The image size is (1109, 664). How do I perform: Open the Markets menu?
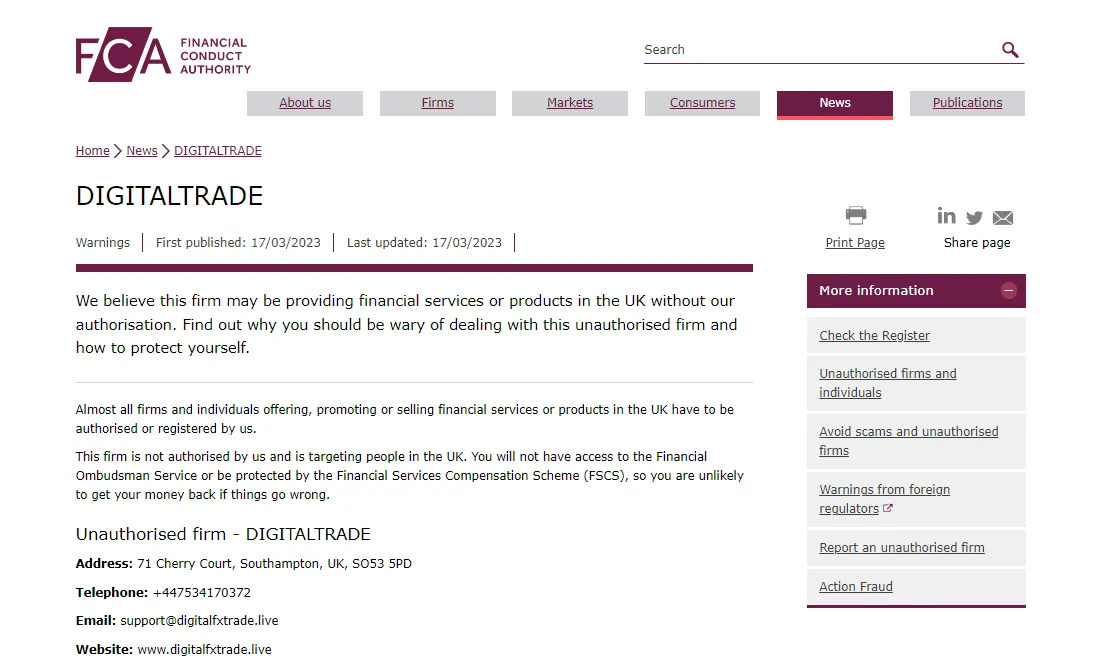click(x=570, y=103)
